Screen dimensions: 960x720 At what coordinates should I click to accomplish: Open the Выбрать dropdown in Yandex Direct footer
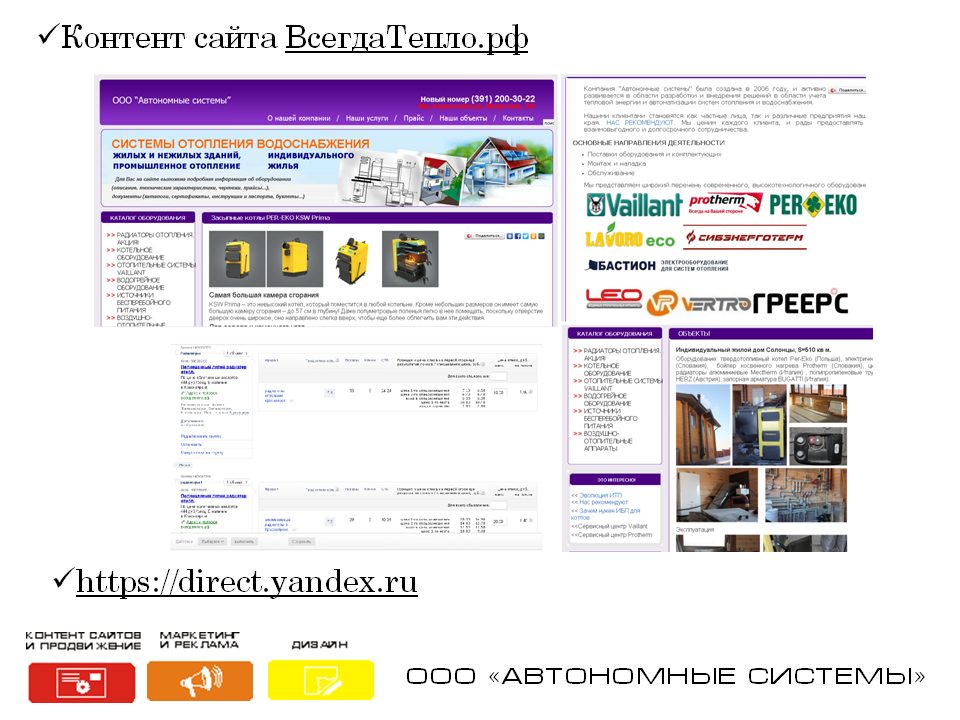coord(212,541)
